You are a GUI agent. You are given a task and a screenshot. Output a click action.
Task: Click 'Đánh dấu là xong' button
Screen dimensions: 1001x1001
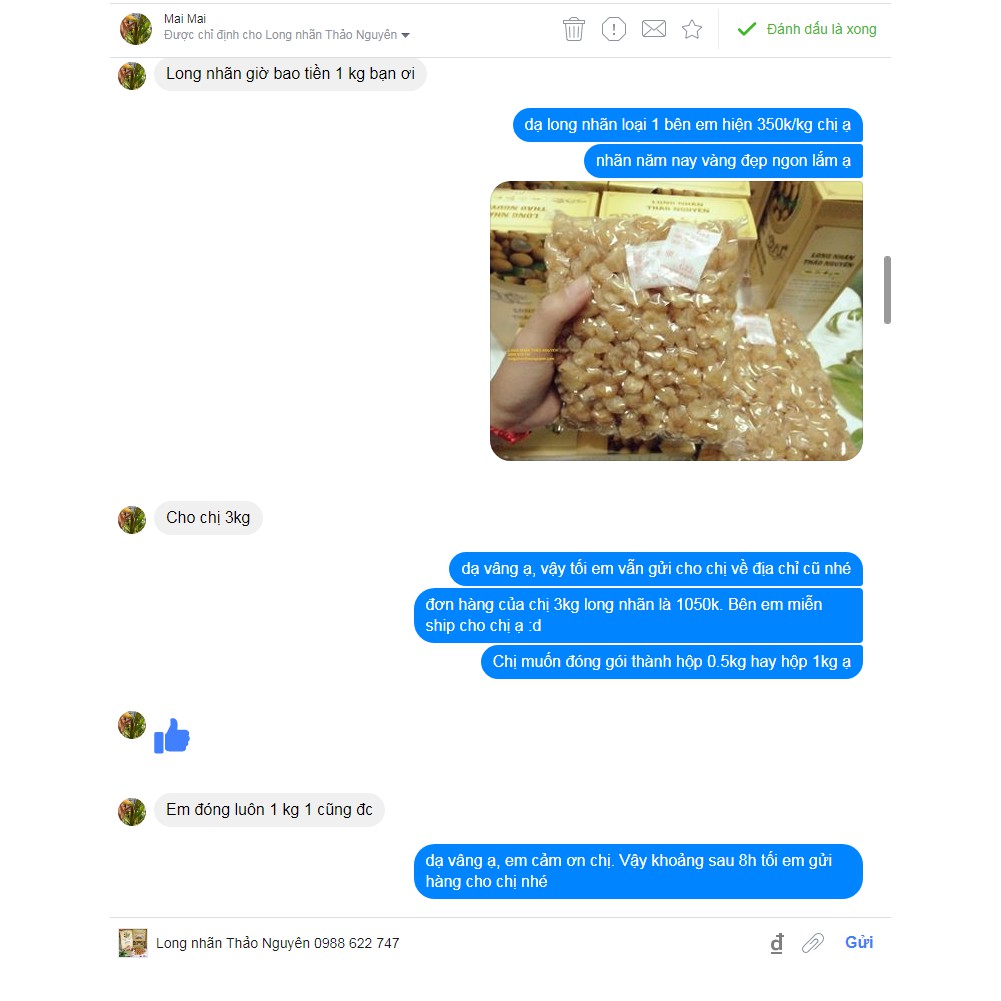(x=808, y=29)
